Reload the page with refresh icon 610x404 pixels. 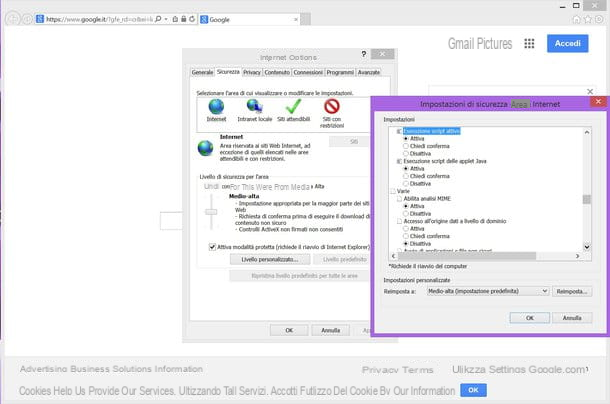(x=192, y=19)
